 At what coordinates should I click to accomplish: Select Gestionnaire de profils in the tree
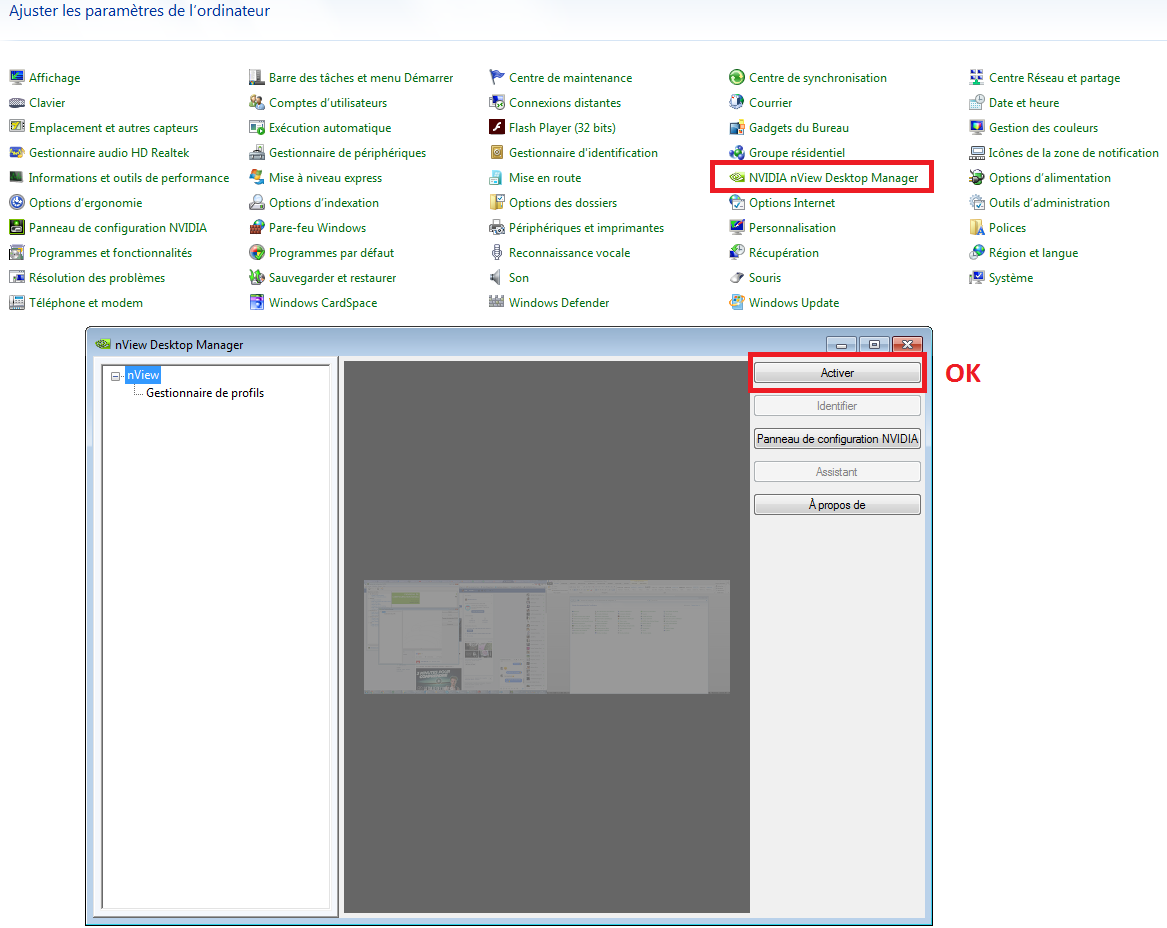[x=205, y=393]
